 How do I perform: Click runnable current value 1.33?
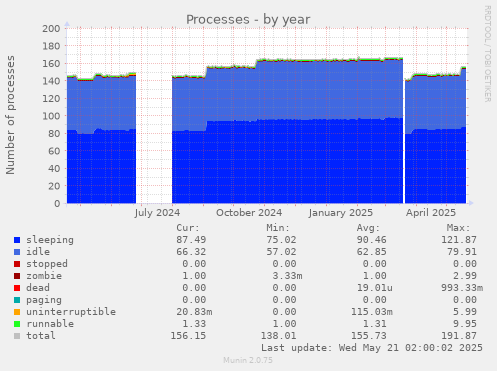click(194, 324)
